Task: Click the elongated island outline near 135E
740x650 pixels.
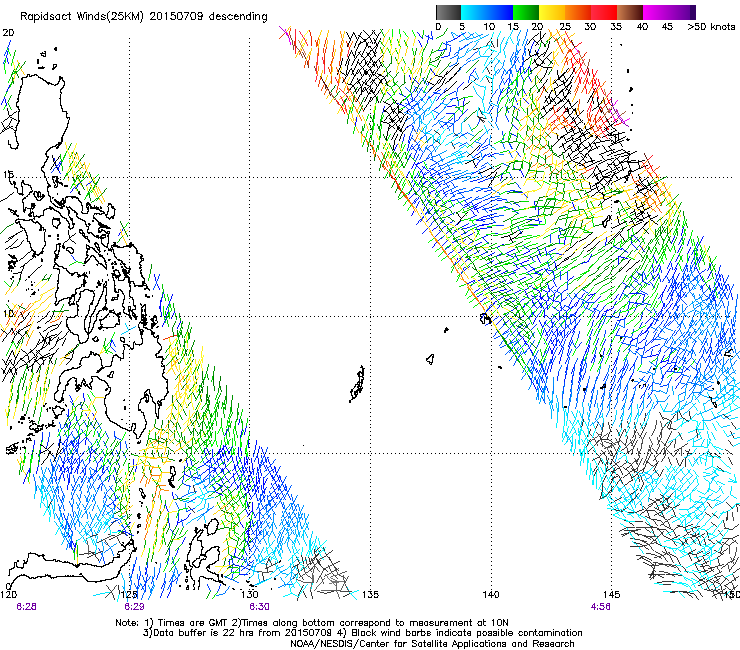Action: 357,384
